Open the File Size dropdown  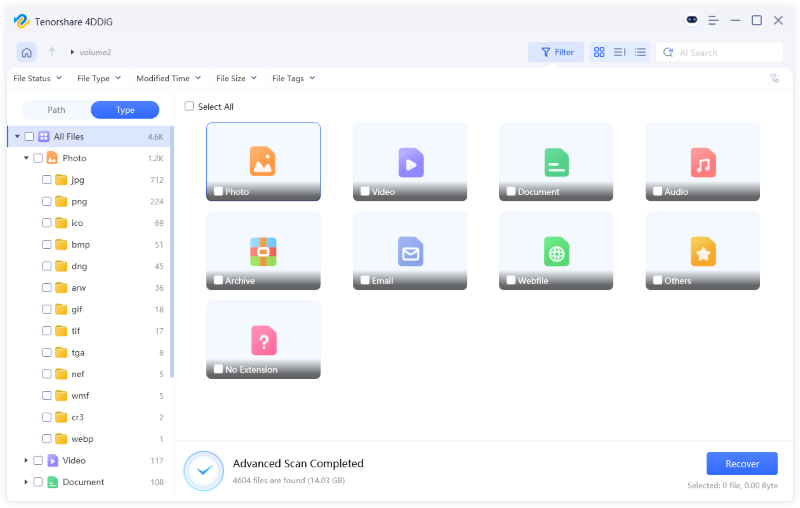(x=236, y=78)
